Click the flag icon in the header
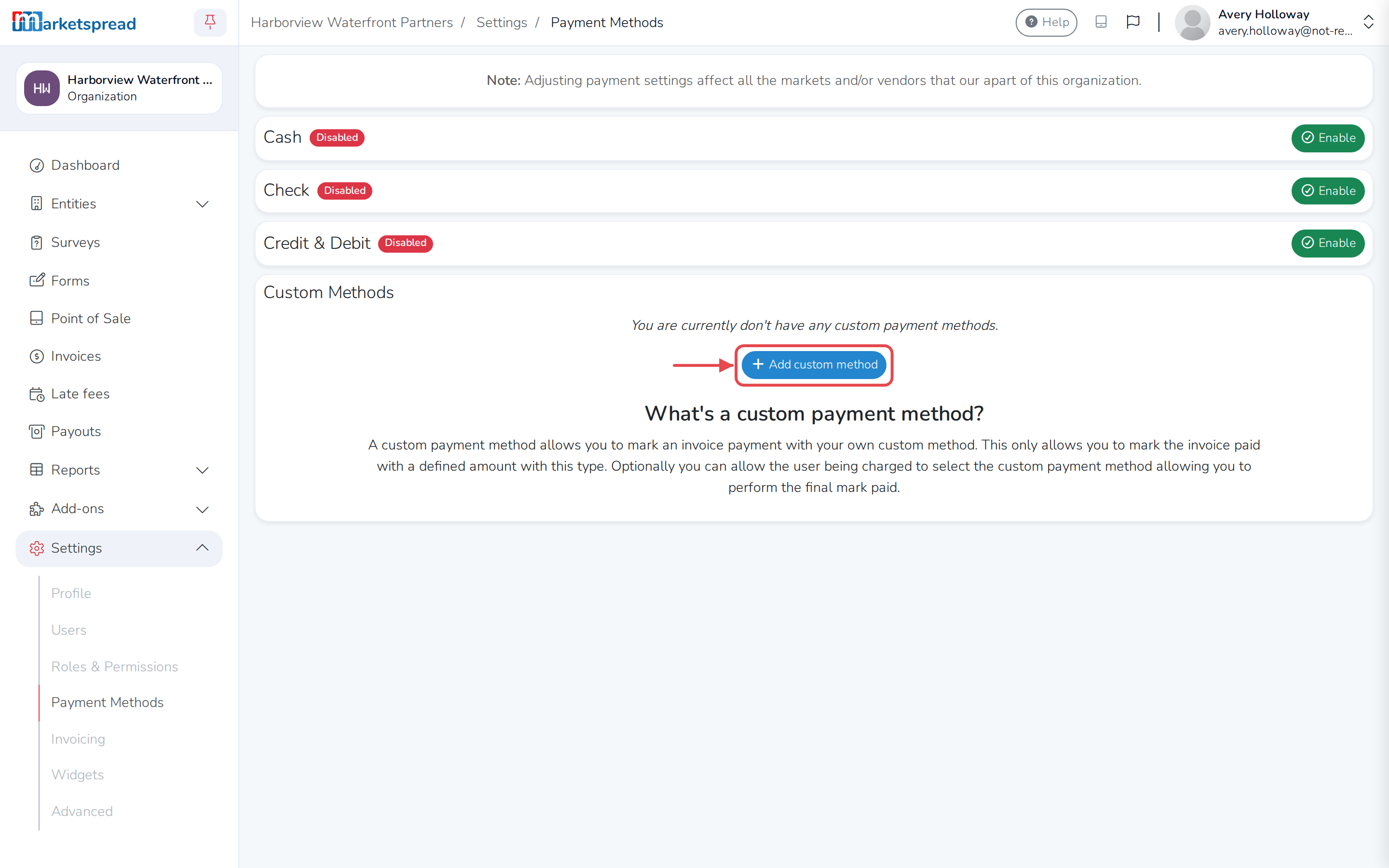The image size is (1389, 868). [1132, 22]
